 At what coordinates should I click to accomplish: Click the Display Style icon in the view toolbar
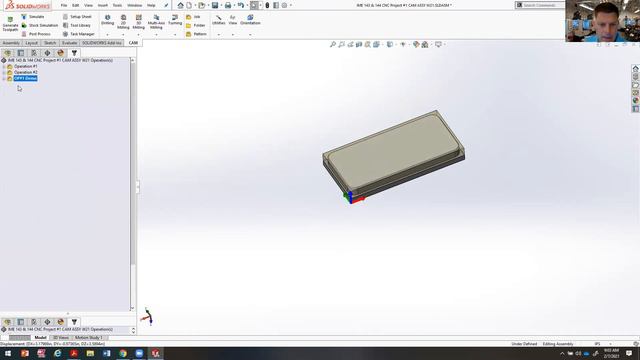390,44
